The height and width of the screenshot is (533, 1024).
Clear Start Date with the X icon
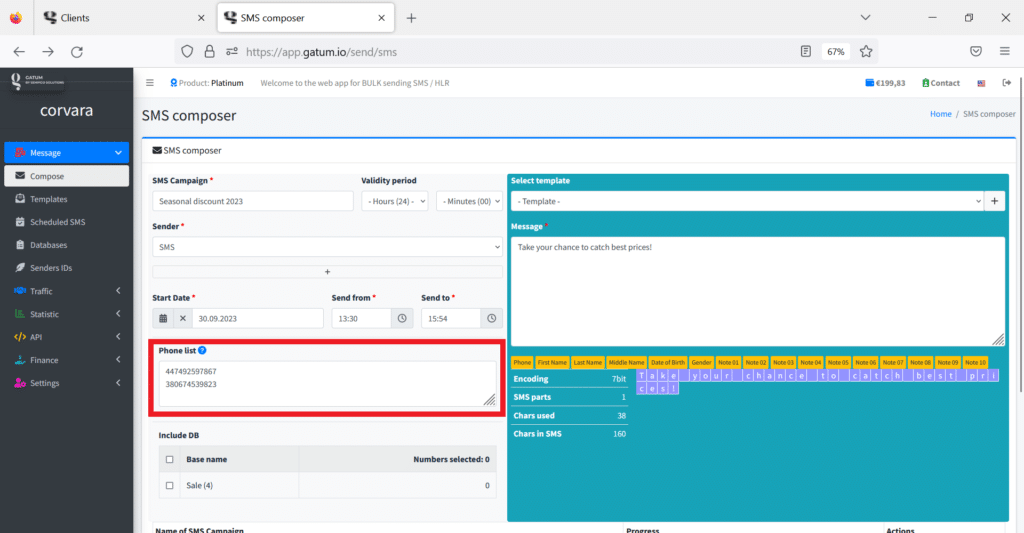(x=182, y=318)
